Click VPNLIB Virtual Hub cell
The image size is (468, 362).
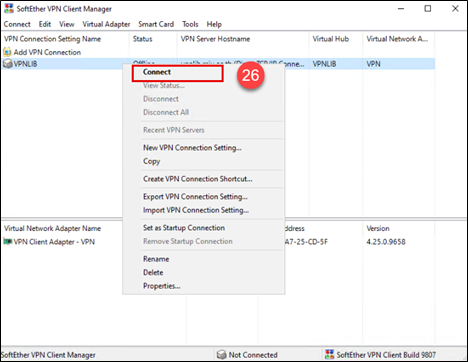coord(324,64)
